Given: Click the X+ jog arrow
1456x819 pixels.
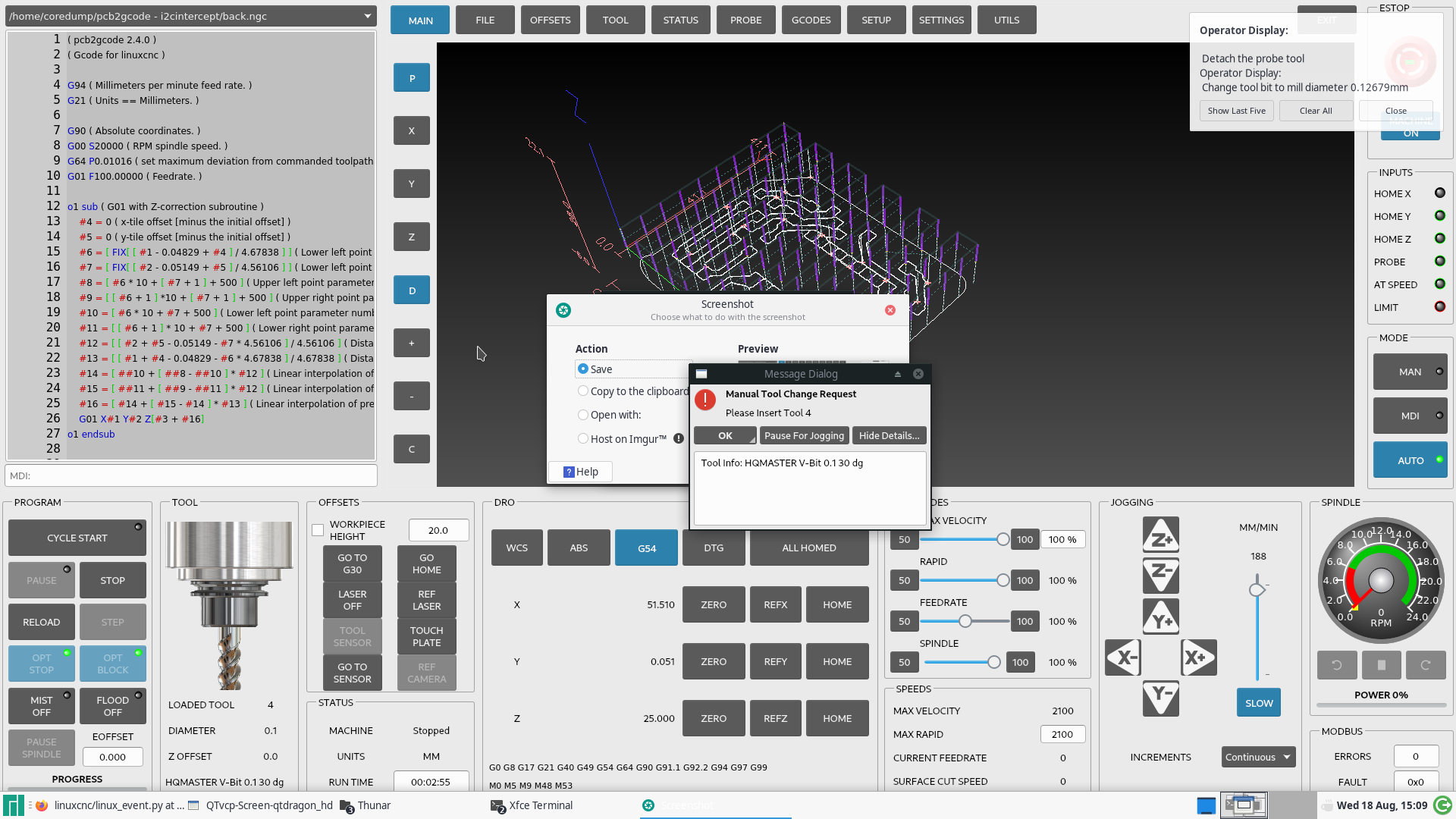Looking at the screenshot, I should (x=1198, y=657).
